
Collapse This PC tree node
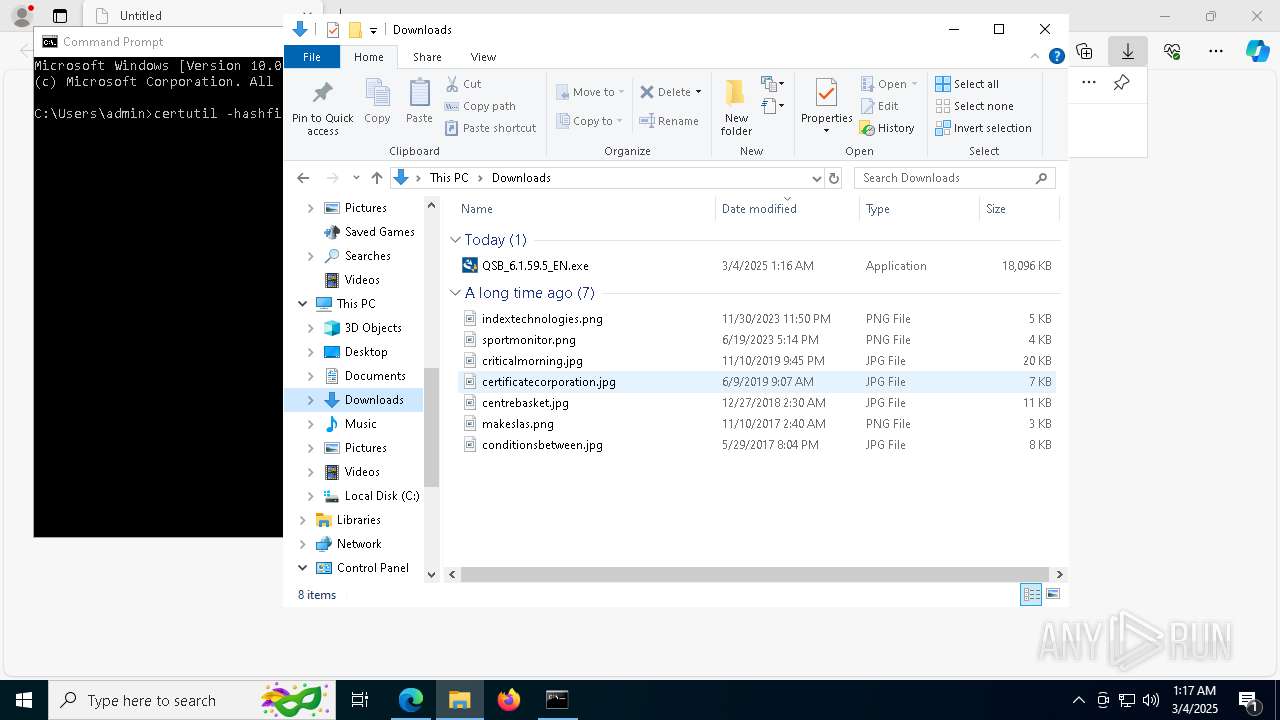[x=302, y=304]
